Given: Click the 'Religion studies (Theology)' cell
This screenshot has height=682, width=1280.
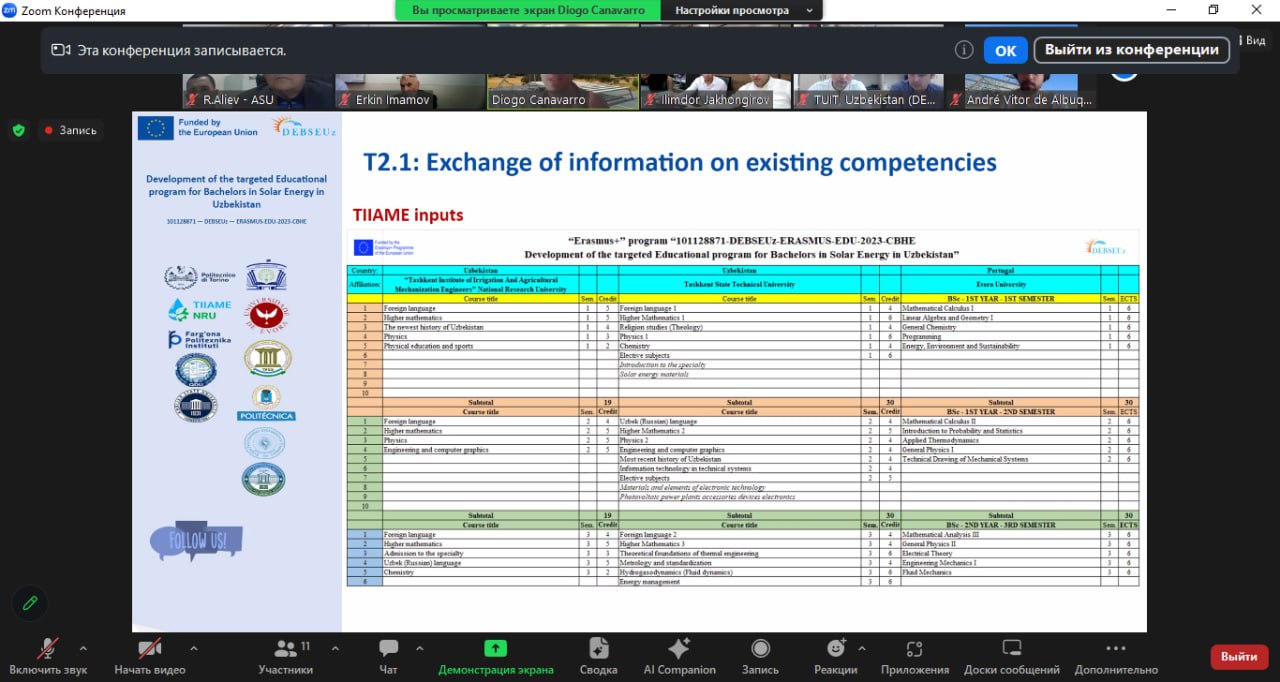Looking at the screenshot, I should (739, 327).
